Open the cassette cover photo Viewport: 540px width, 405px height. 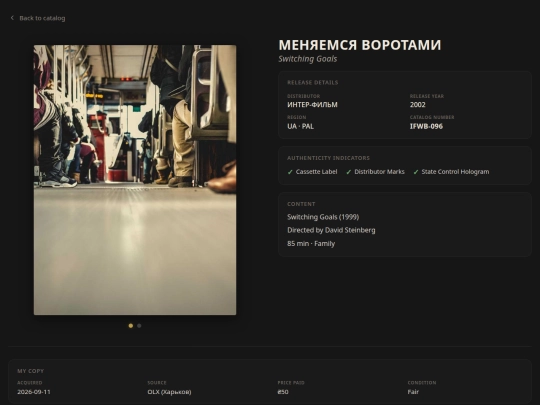[x=135, y=180]
